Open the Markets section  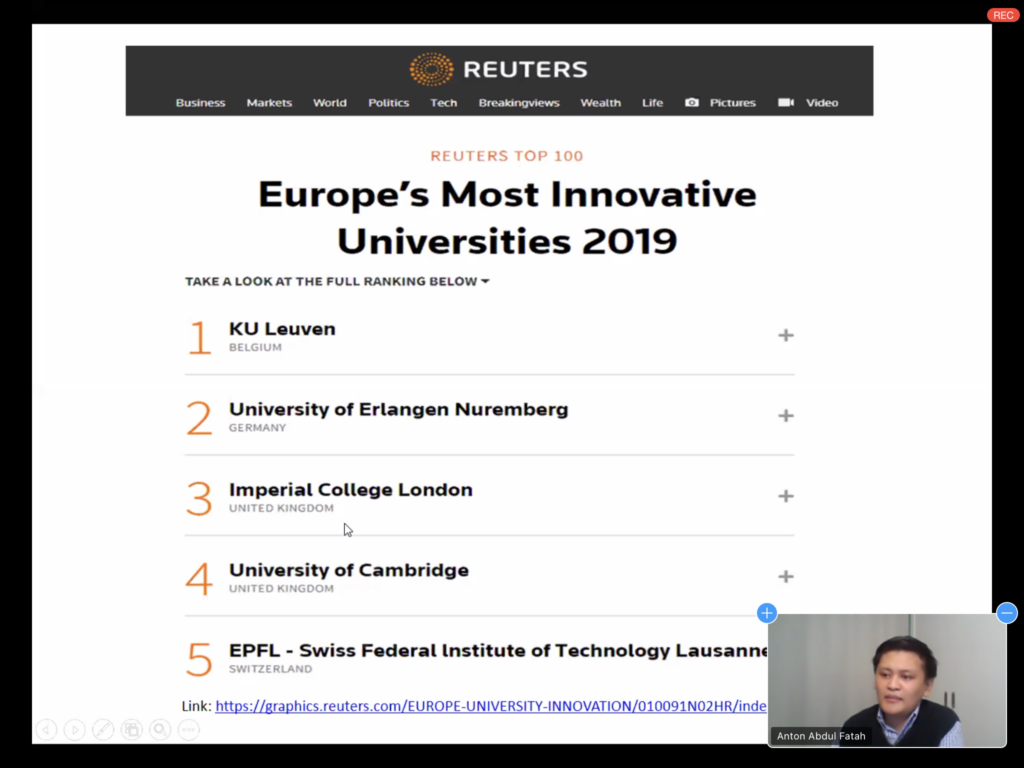(269, 103)
